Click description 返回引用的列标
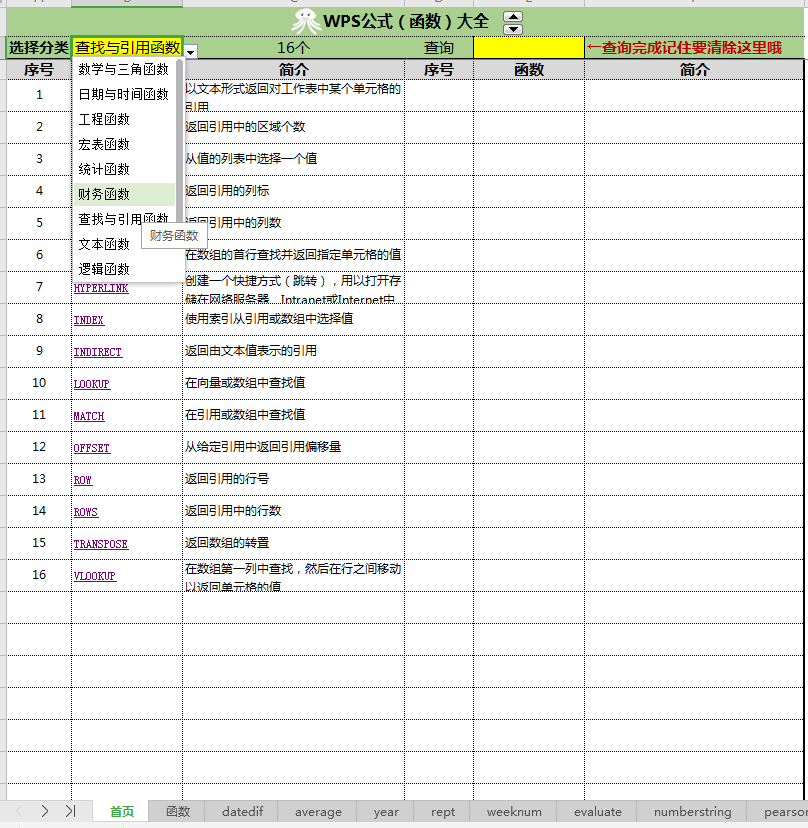 coord(227,191)
